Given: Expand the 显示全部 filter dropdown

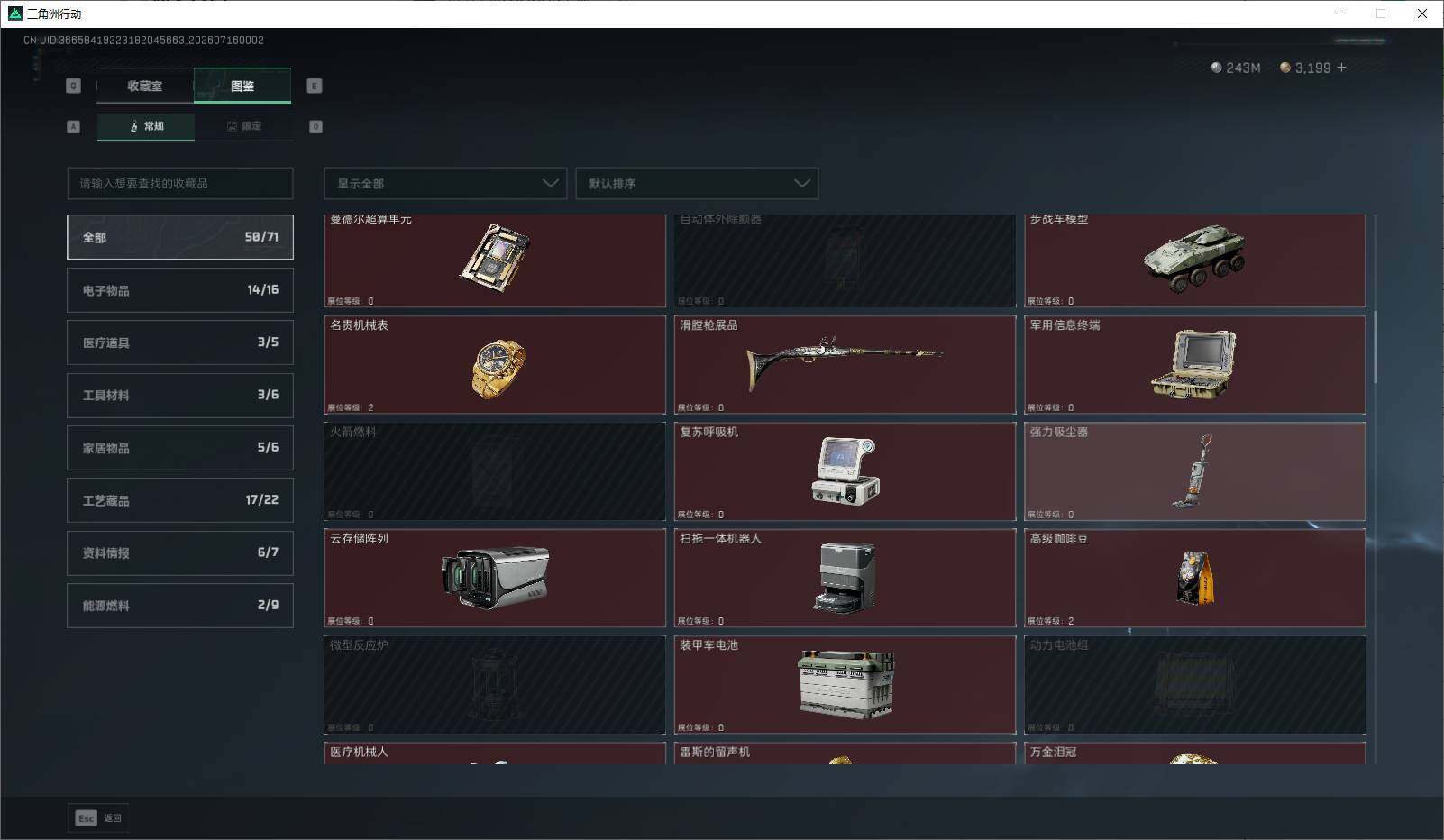Looking at the screenshot, I should point(445,183).
